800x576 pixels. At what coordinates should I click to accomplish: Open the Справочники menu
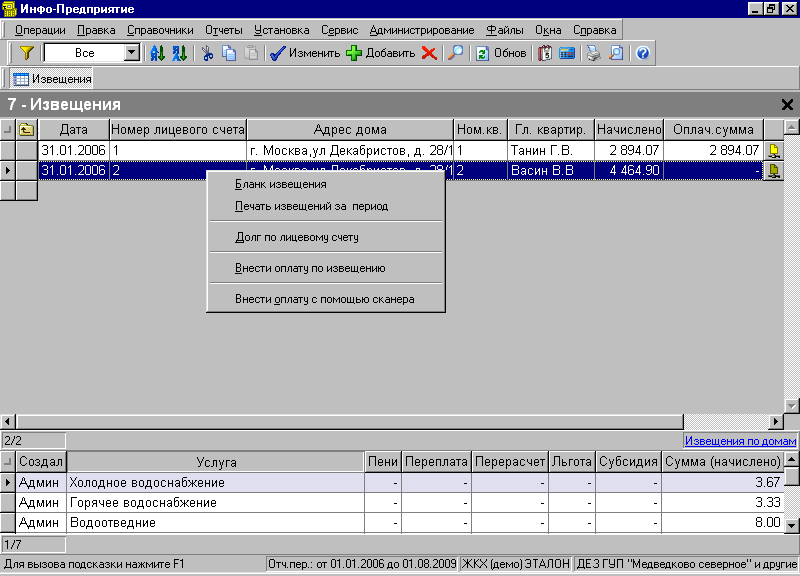pos(160,30)
